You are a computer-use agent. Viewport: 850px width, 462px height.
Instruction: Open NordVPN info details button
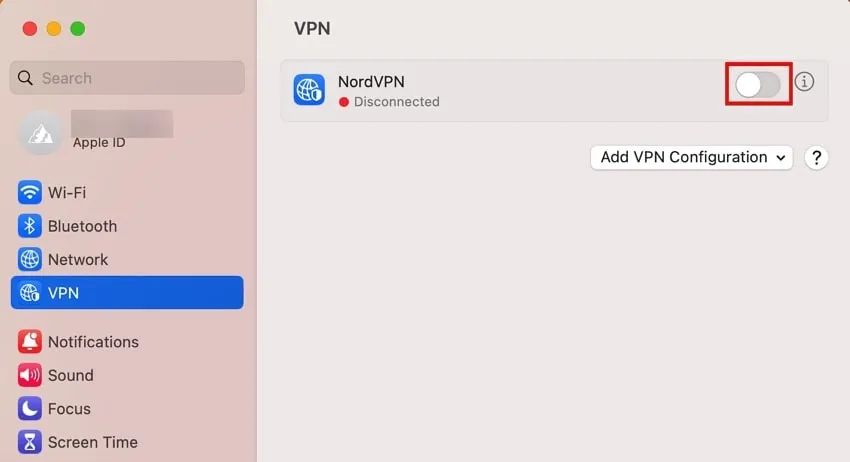point(804,82)
